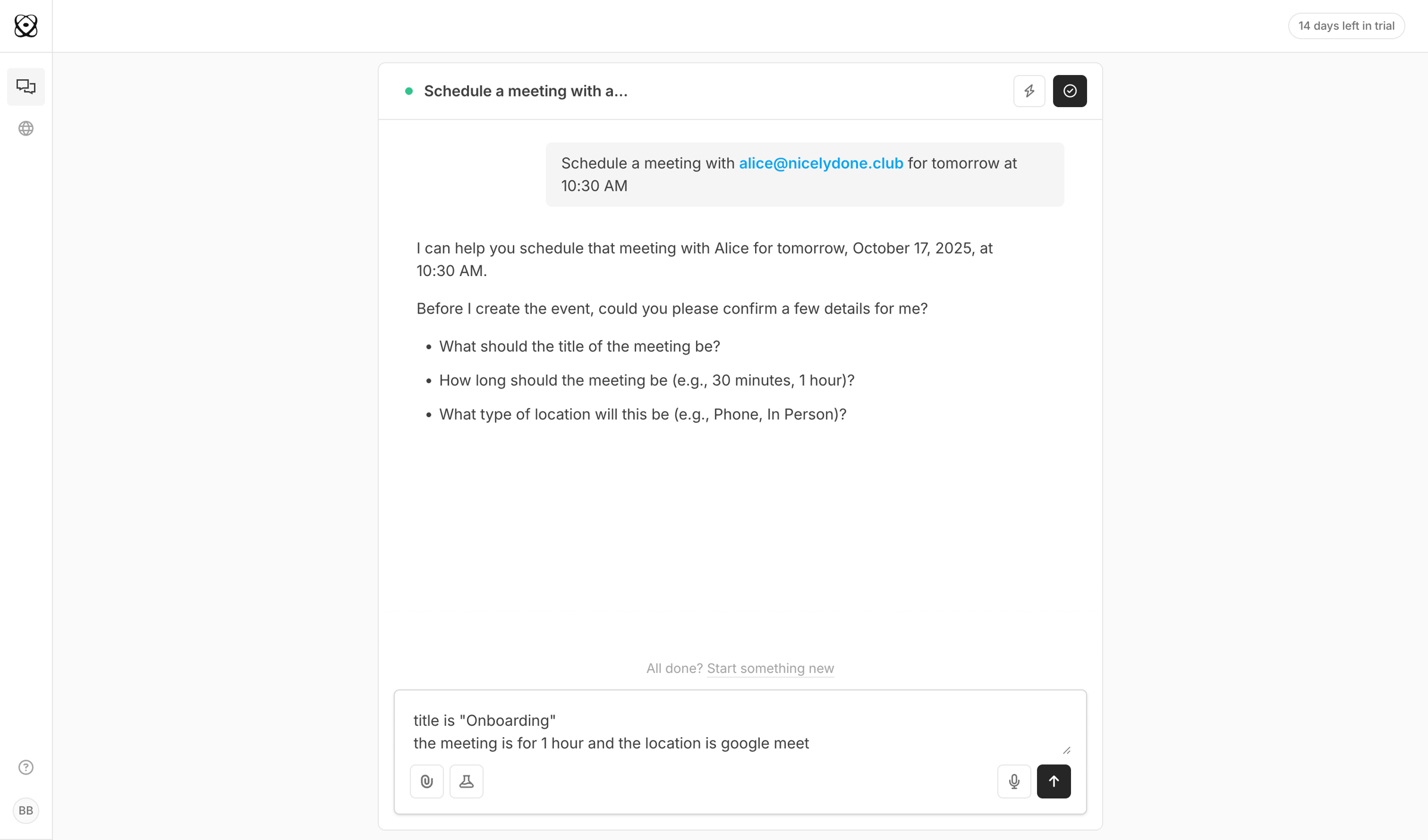Click the flask icon below the message input
Screen dimensions: 1428x840
click(x=466, y=781)
